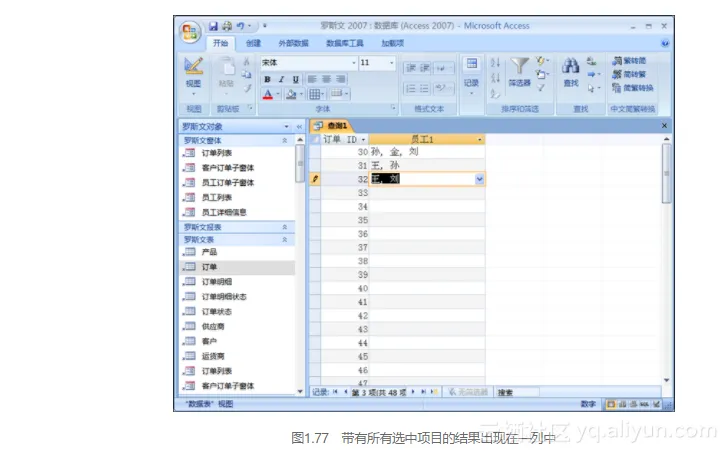Click the 查找 binoculars find icon
The width and height of the screenshot is (728, 454).
click(571, 66)
